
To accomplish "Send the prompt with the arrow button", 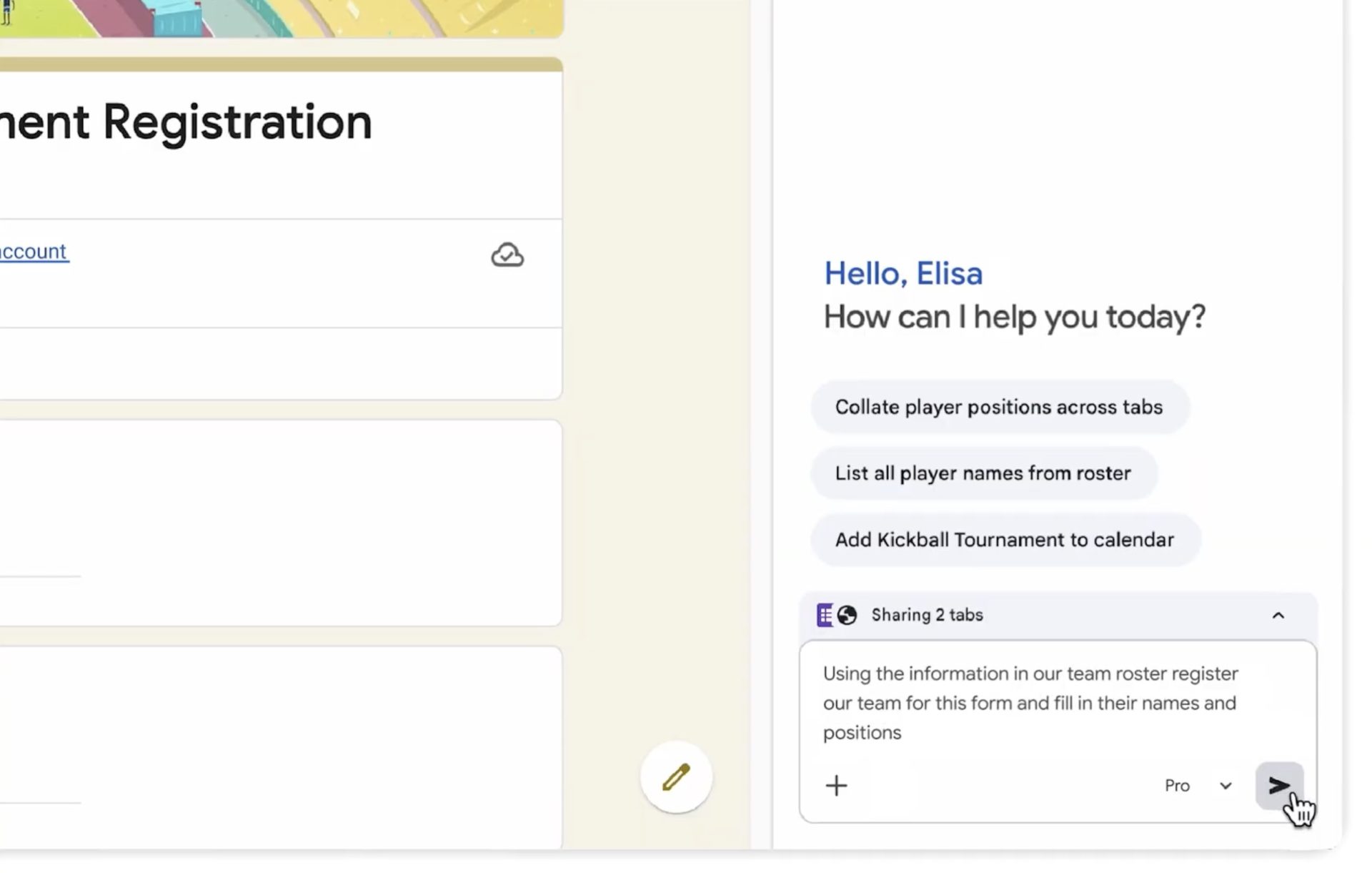I will pos(1278,786).
